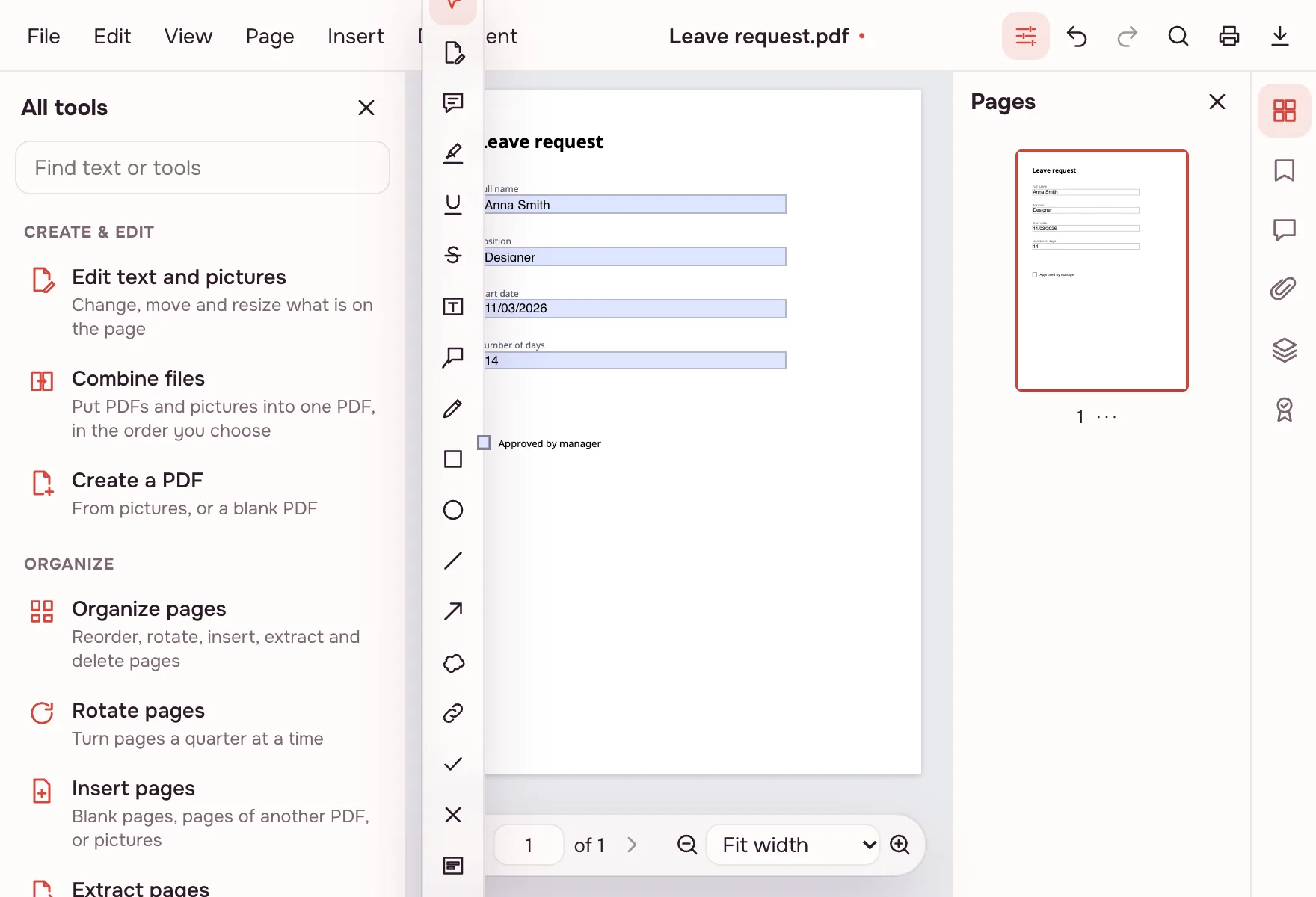Select the arrow tool
Image resolution: width=1316 pixels, height=897 pixels.
[453, 611]
